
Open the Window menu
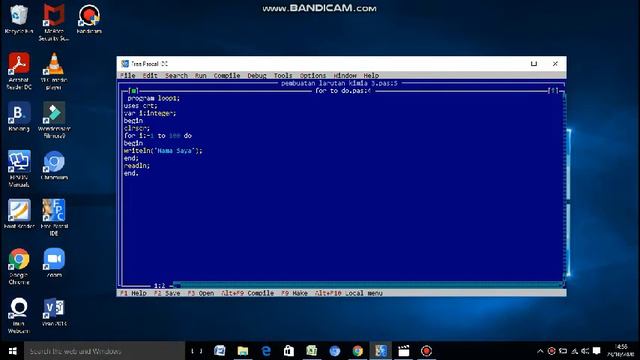tap(345, 76)
